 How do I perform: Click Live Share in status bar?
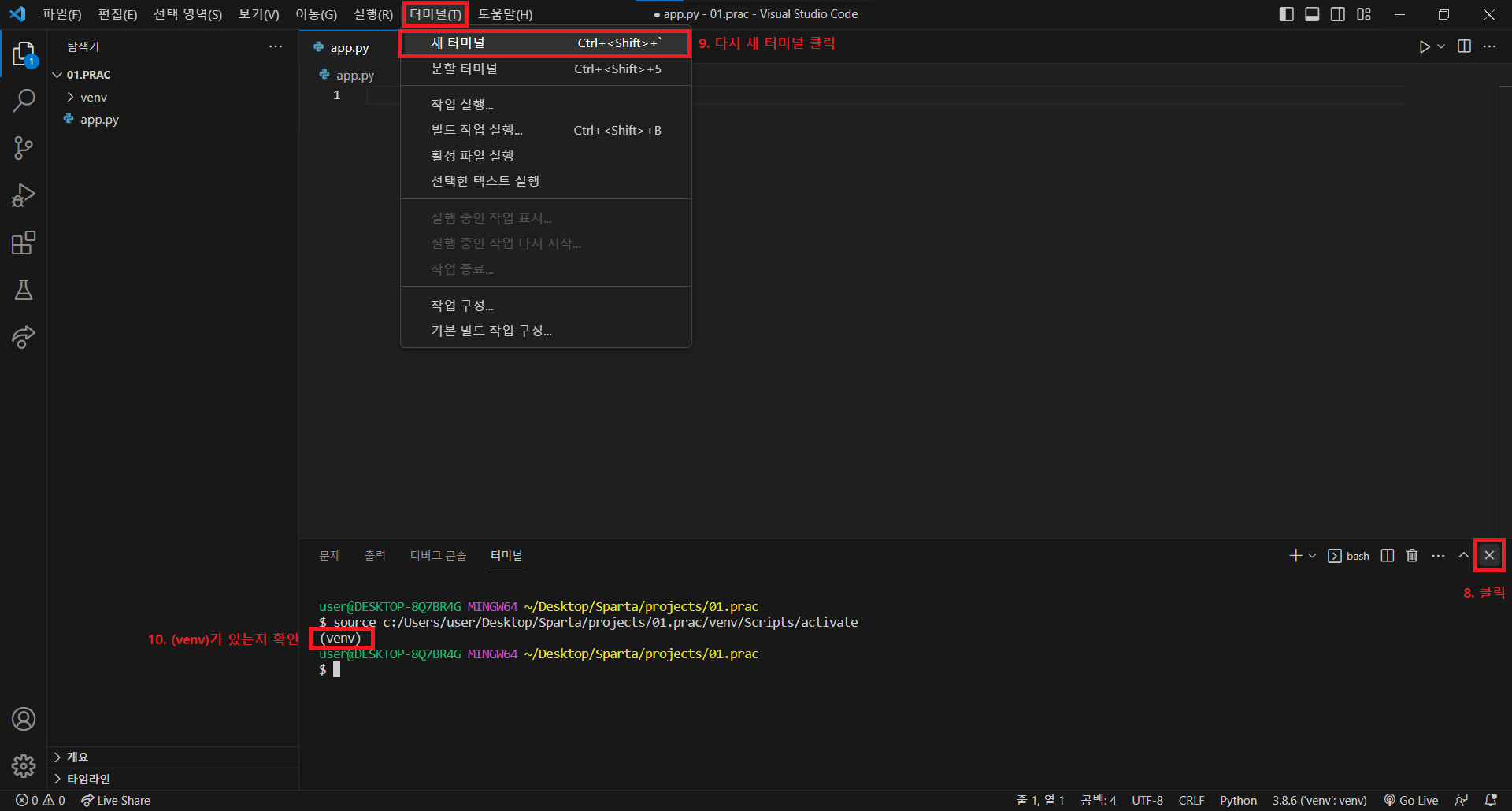click(116, 800)
